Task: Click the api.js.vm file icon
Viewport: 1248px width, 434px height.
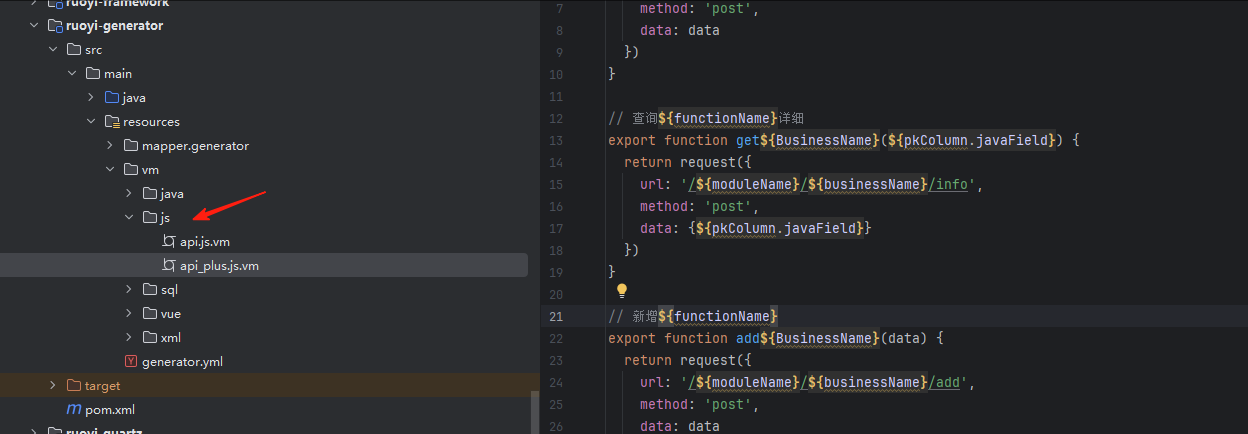Action: click(169, 242)
